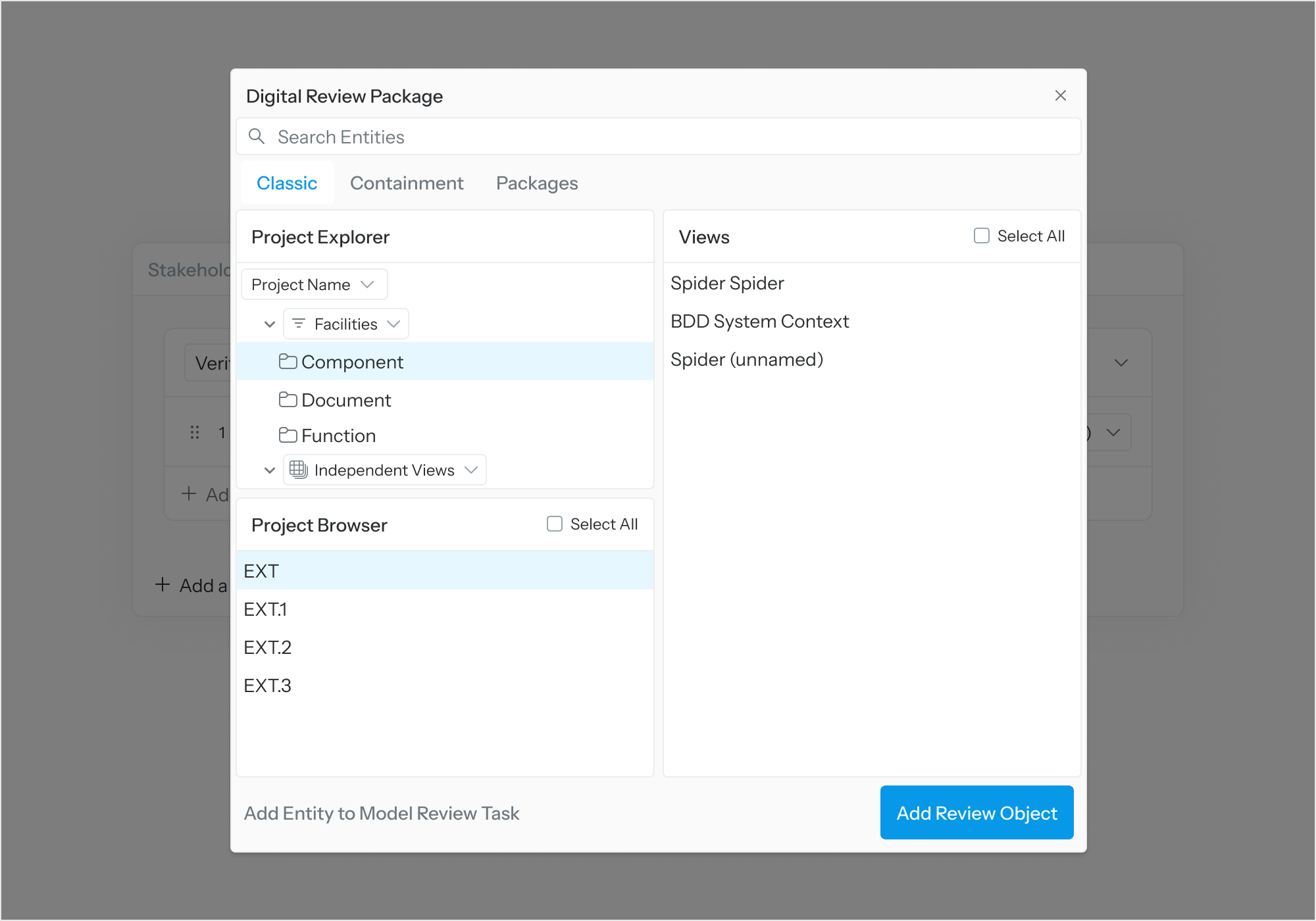The height and width of the screenshot is (921, 1316).
Task: Focus the Search Entities field
Action: coord(658,137)
